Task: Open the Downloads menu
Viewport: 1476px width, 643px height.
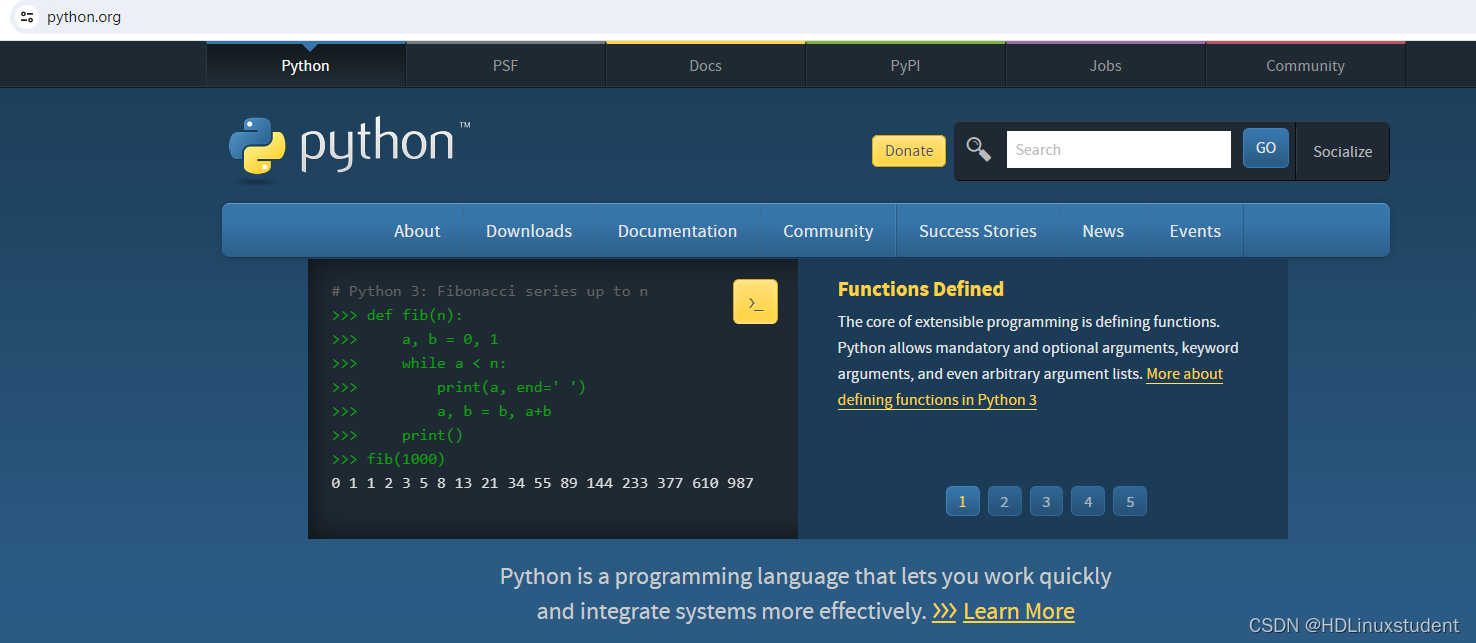Action: [529, 231]
